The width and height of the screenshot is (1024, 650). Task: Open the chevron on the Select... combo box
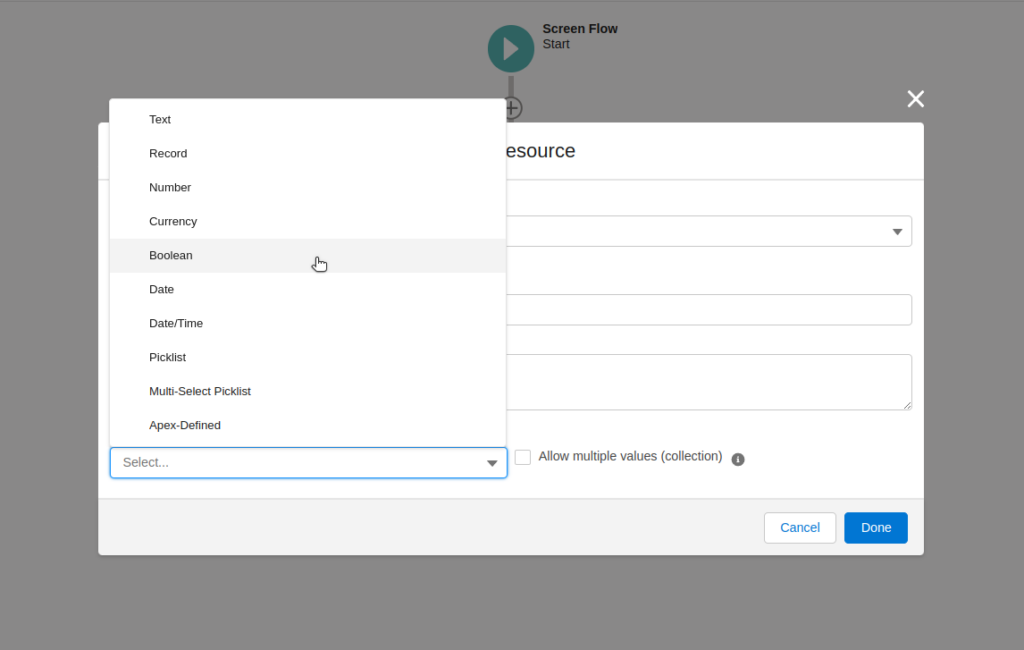[491, 462]
